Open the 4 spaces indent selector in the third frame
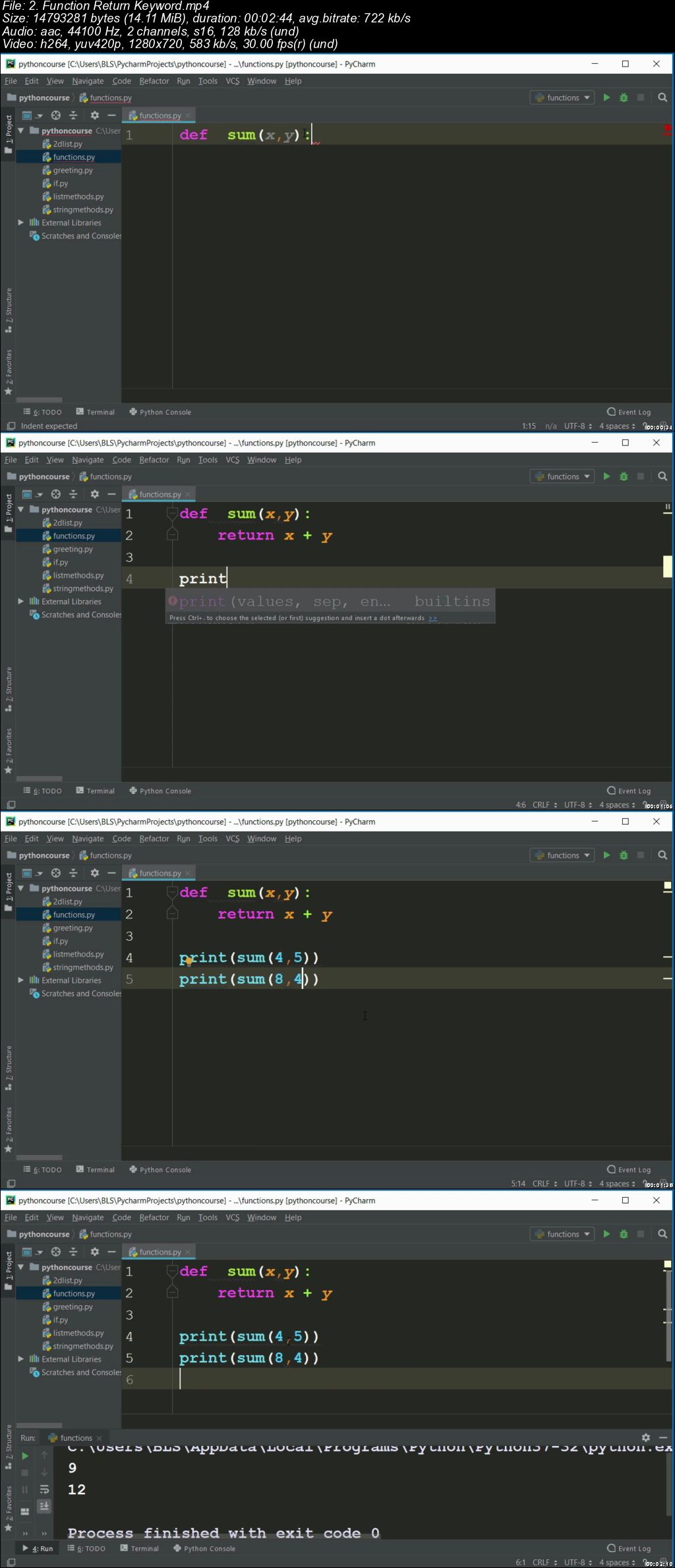This screenshot has width=675, height=1568. tap(617, 1184)
